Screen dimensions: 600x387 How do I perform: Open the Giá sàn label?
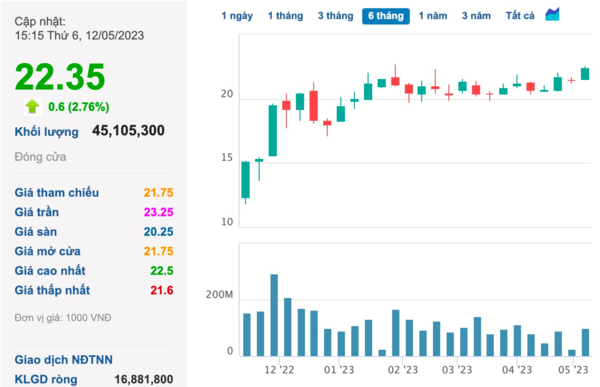pos(36,232)
